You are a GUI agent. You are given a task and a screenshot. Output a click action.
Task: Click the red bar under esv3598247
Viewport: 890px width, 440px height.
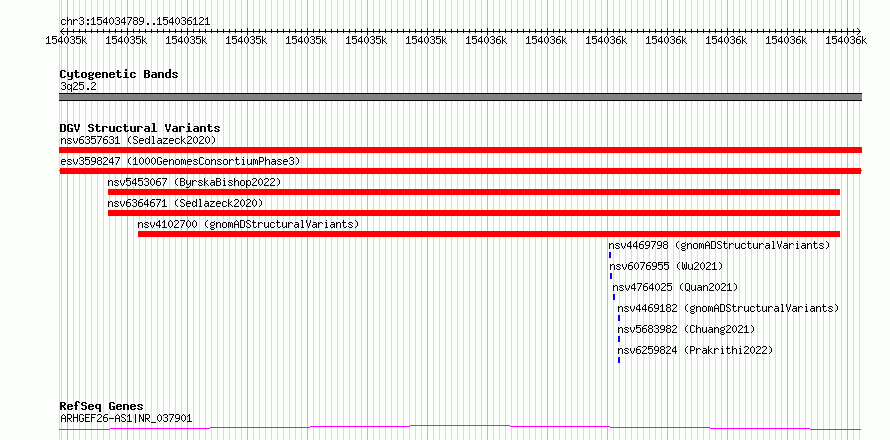(x=460, y=171)
